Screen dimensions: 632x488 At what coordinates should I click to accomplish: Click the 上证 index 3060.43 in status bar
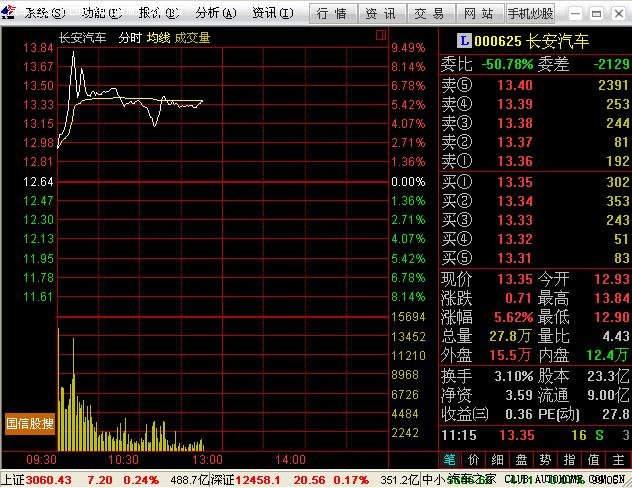[x=48, y=480]
